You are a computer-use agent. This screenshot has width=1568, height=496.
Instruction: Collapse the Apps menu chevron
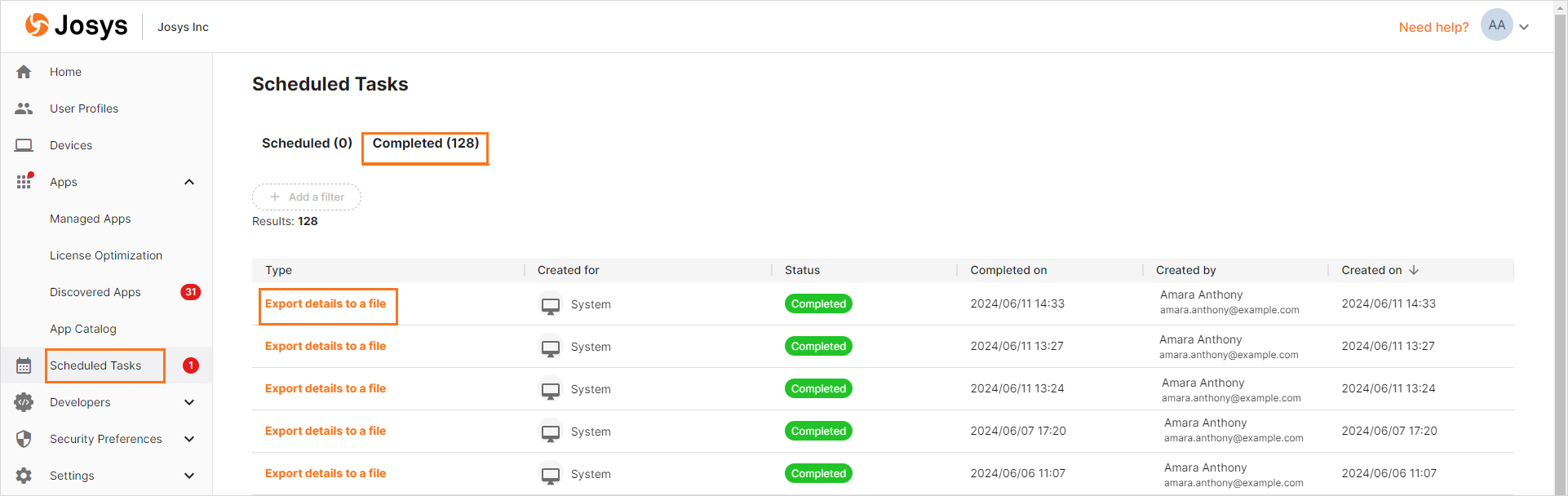(x=189, y=182)
